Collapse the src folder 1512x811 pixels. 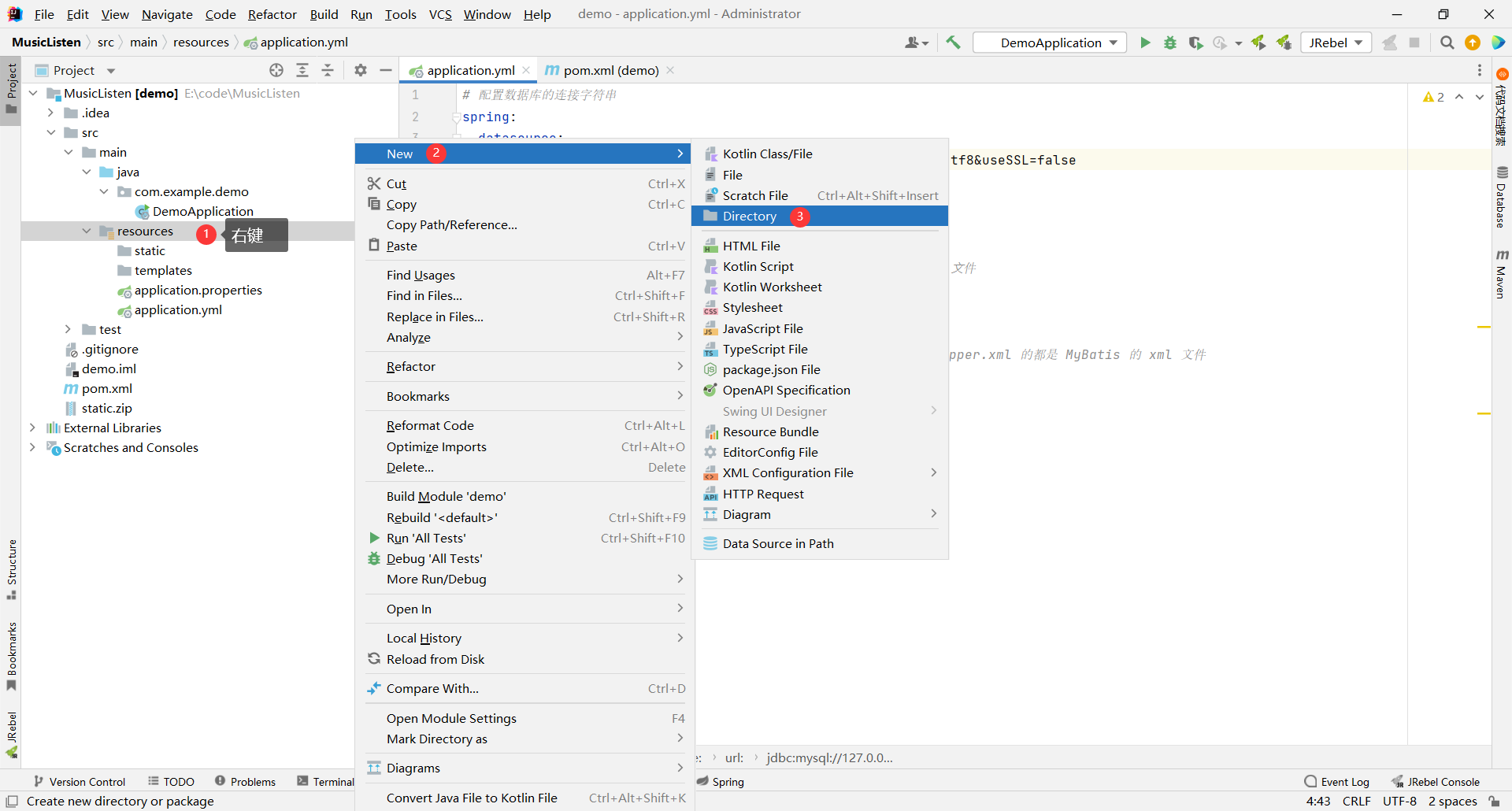[51, 132]
